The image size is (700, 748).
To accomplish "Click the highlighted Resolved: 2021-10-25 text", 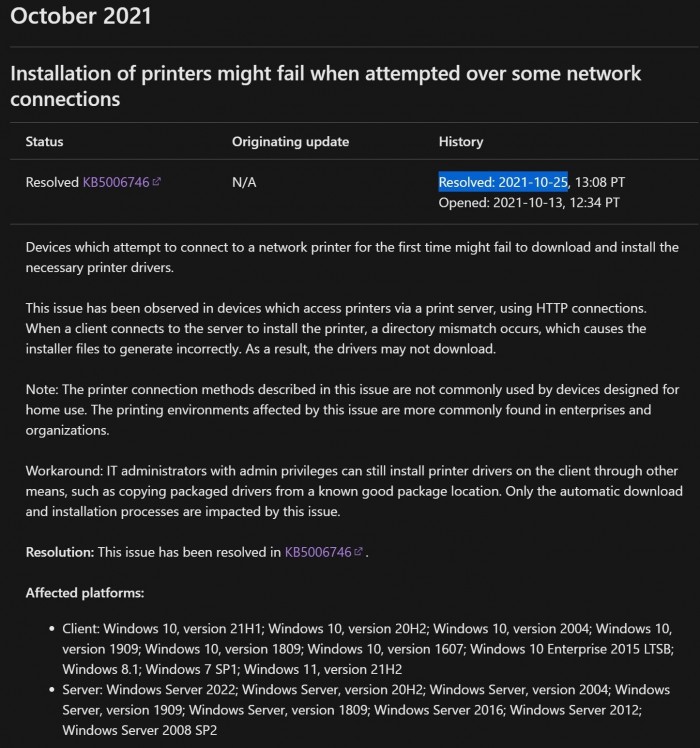I will 503,182.
